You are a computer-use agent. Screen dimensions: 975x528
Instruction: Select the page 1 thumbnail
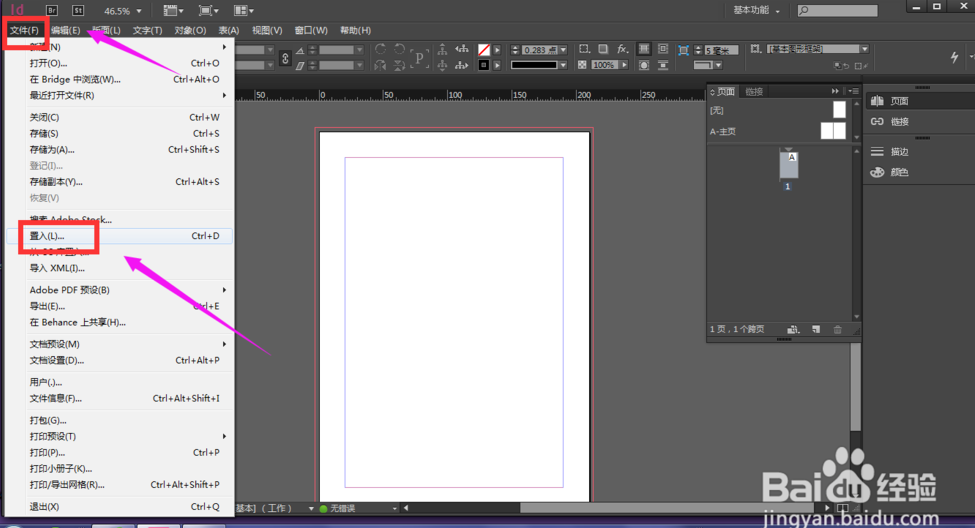pyautogui.click(x=788, y=165)
